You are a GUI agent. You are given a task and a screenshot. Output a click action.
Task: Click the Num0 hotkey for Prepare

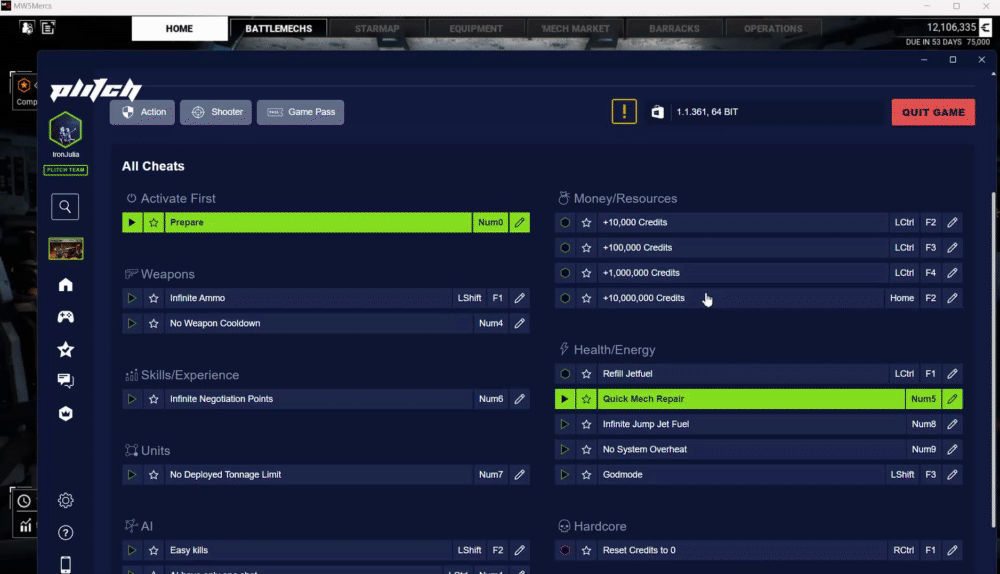[x=490, y=223]
